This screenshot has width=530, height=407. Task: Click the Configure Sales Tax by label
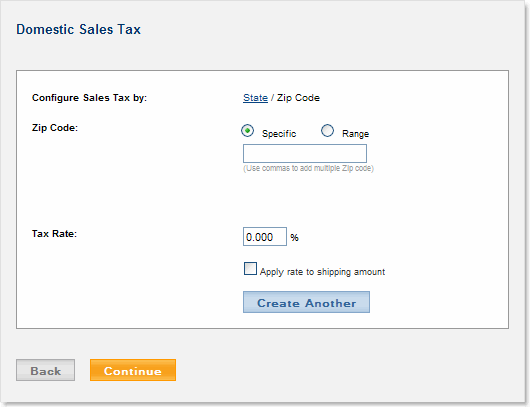(x=89, y=98)
